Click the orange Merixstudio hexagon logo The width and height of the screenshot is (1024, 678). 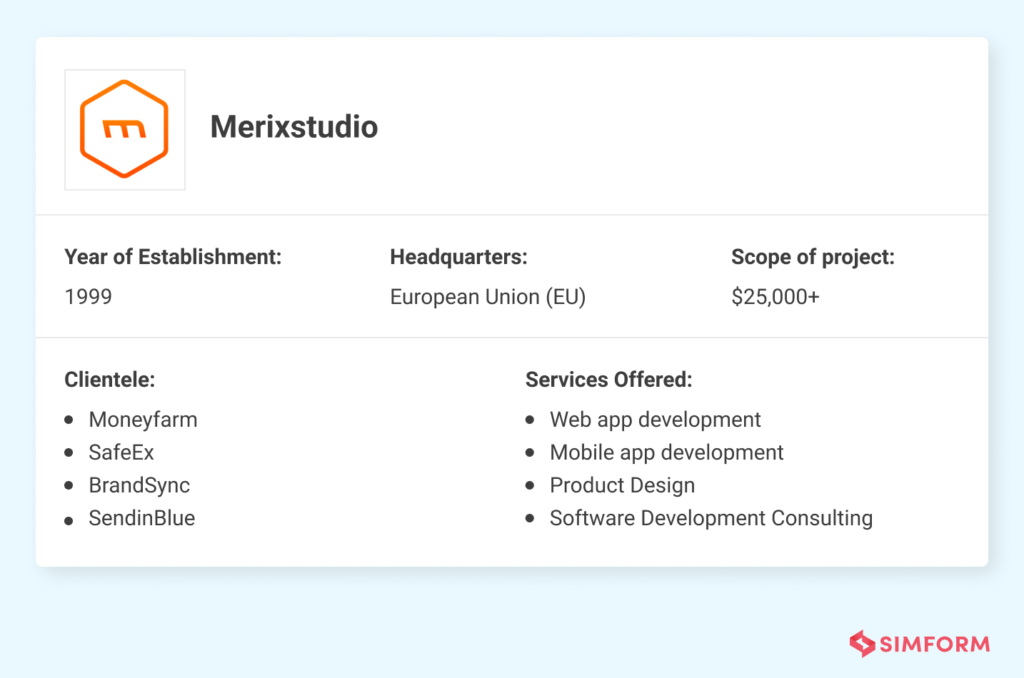pos(124,129)
